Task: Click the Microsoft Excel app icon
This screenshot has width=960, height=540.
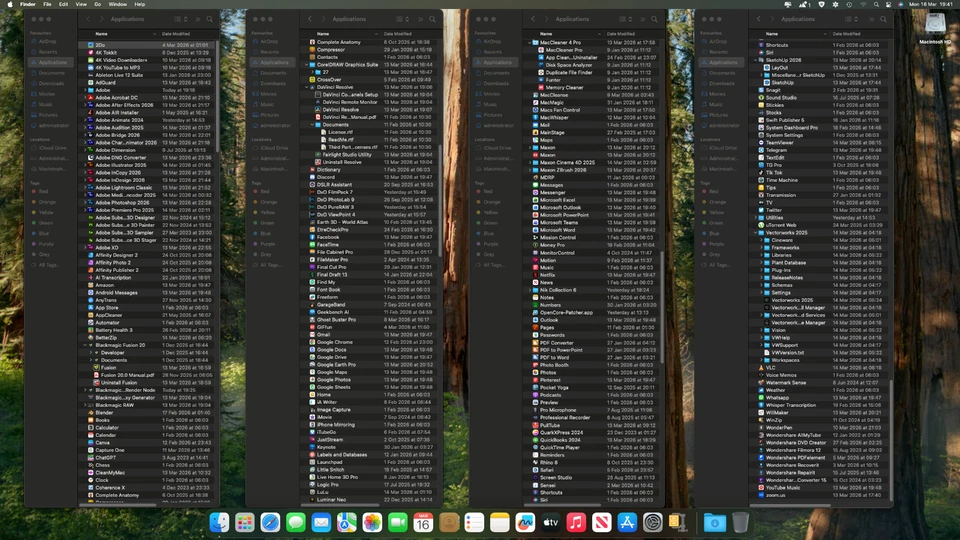Action: pos(536,200)
